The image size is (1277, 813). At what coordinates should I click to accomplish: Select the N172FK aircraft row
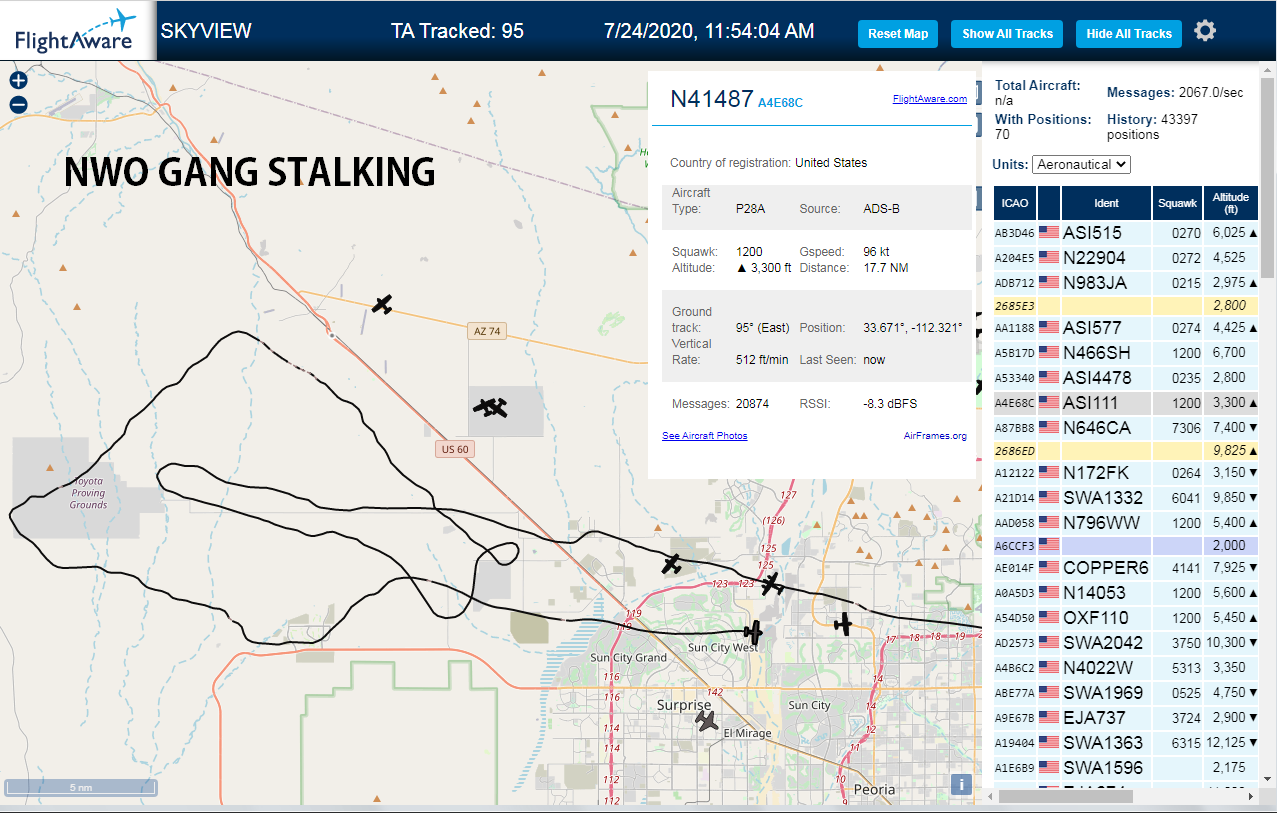[x=1127, y=473]
